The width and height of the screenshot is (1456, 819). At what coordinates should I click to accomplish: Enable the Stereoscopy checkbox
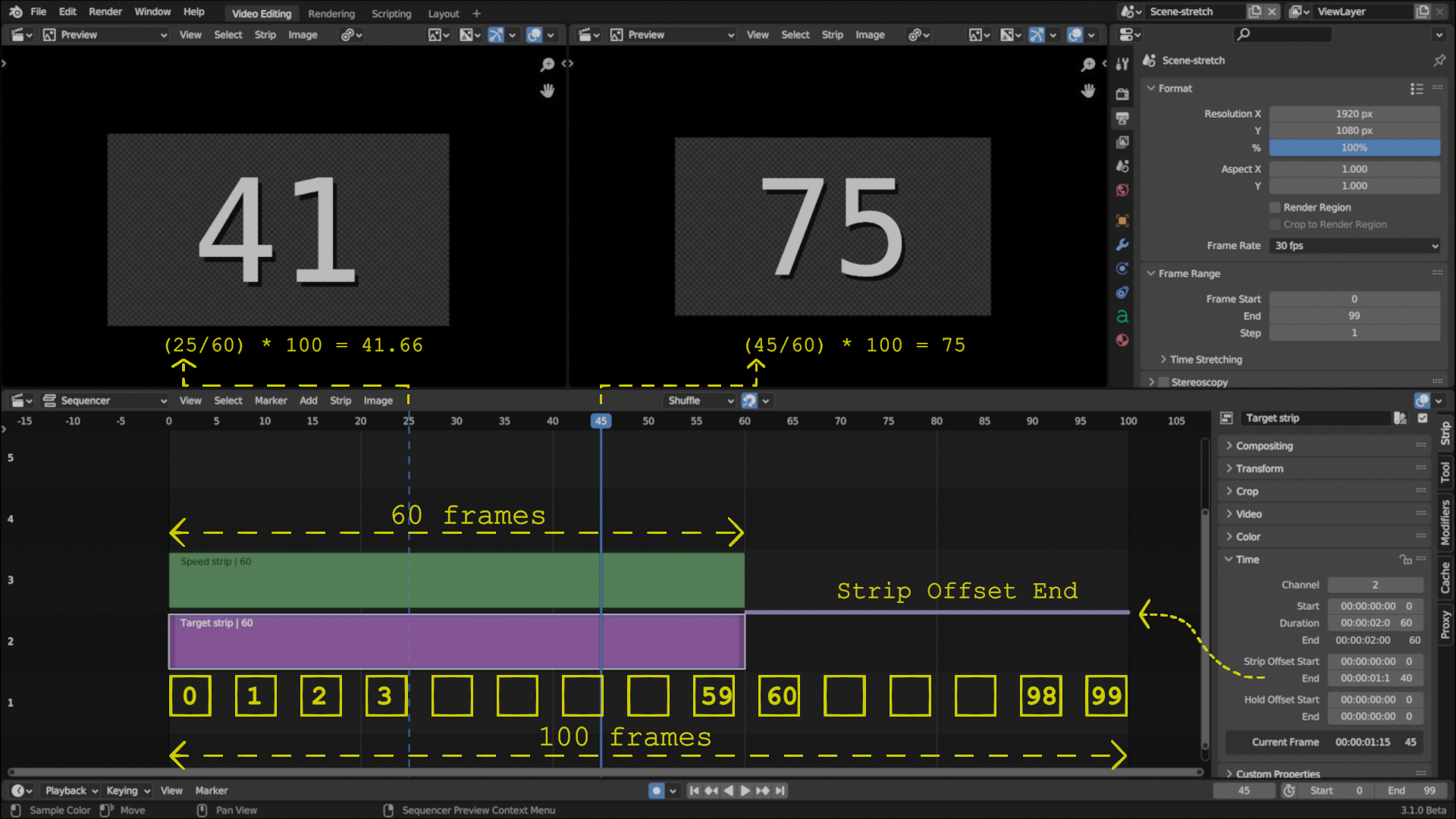point(1163,382)
